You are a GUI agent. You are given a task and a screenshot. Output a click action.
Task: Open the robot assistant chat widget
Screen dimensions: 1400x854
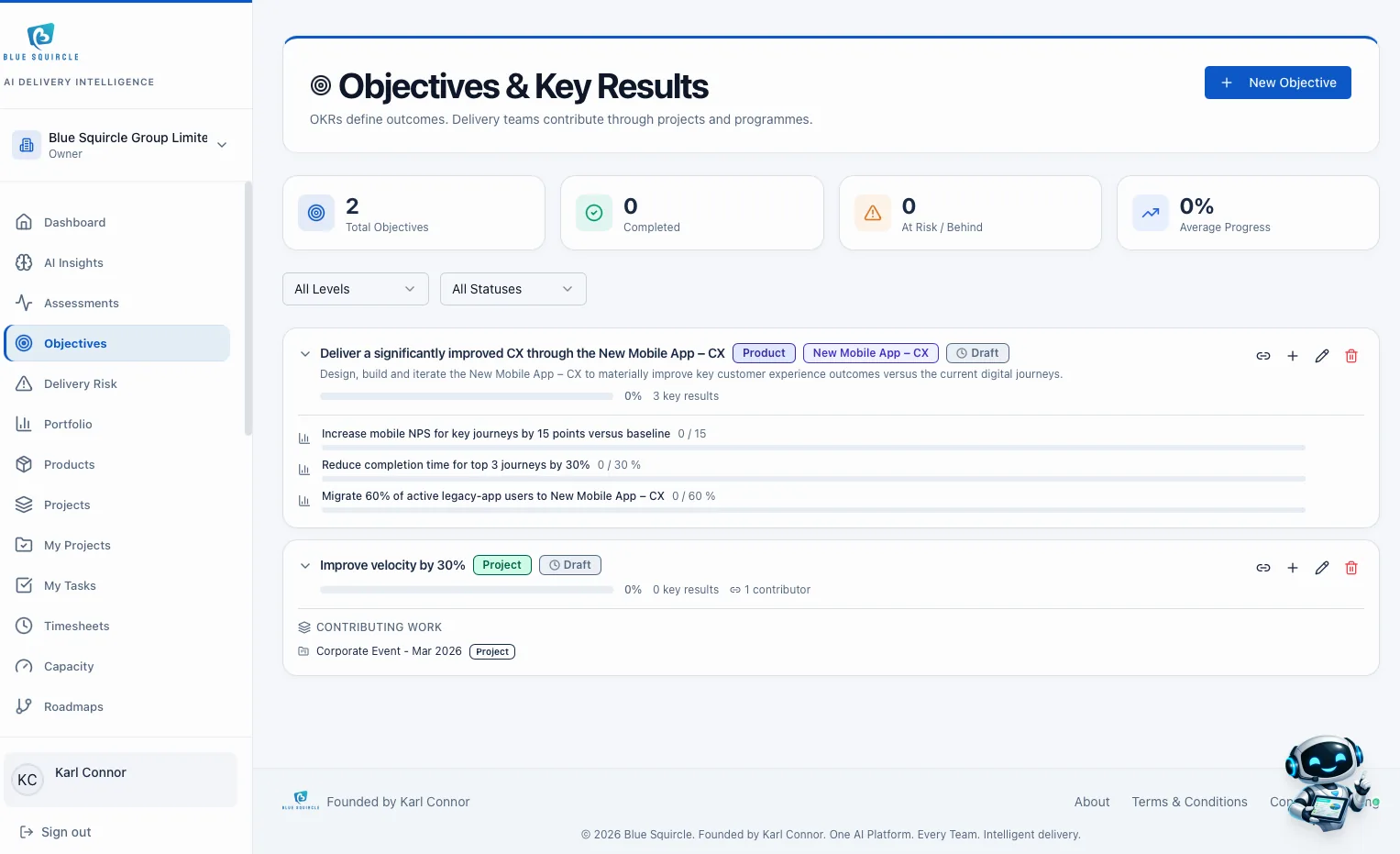click(x=1328, y=784)
